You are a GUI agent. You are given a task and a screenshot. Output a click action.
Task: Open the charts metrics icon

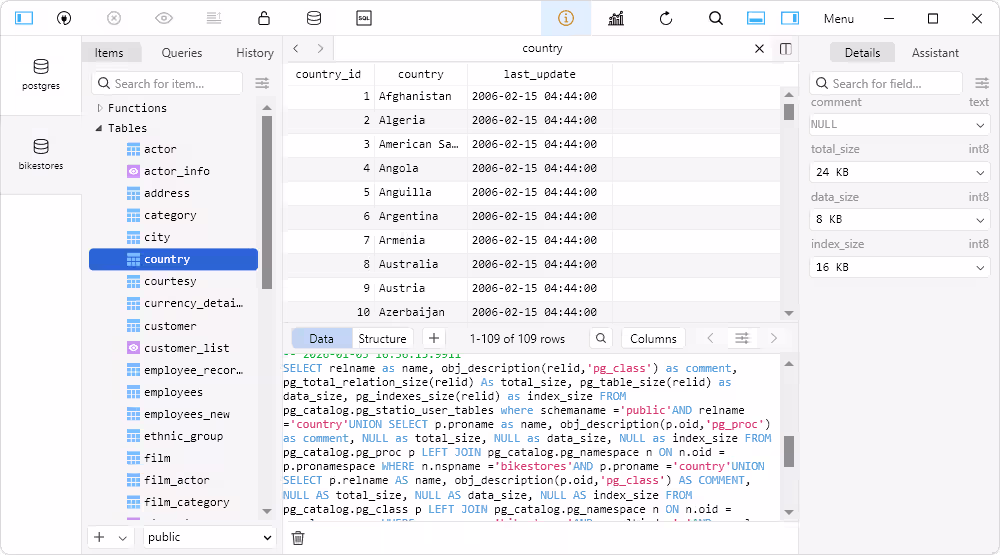pyautogui.click(x=616, y=18)
